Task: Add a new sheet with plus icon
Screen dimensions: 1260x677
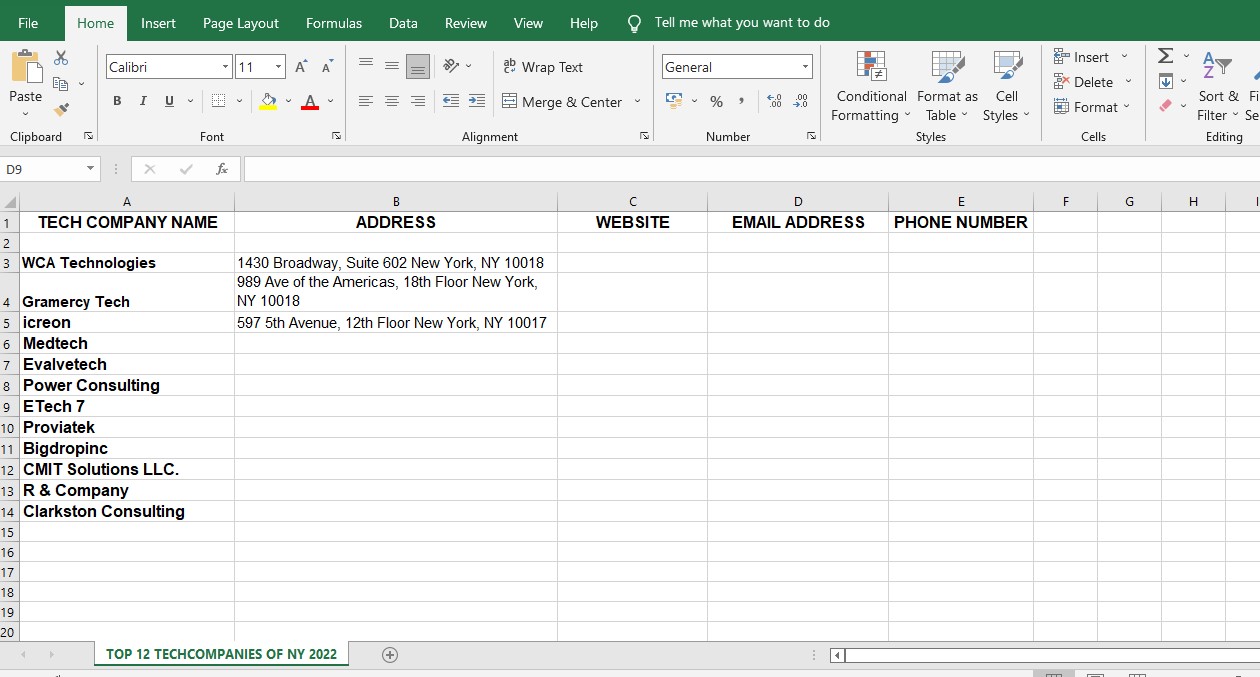Action: [390, 655]
